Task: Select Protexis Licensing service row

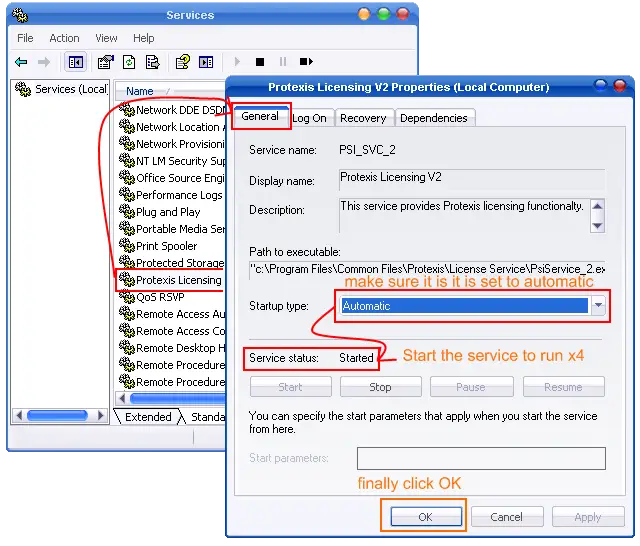Action: [171, 280]
